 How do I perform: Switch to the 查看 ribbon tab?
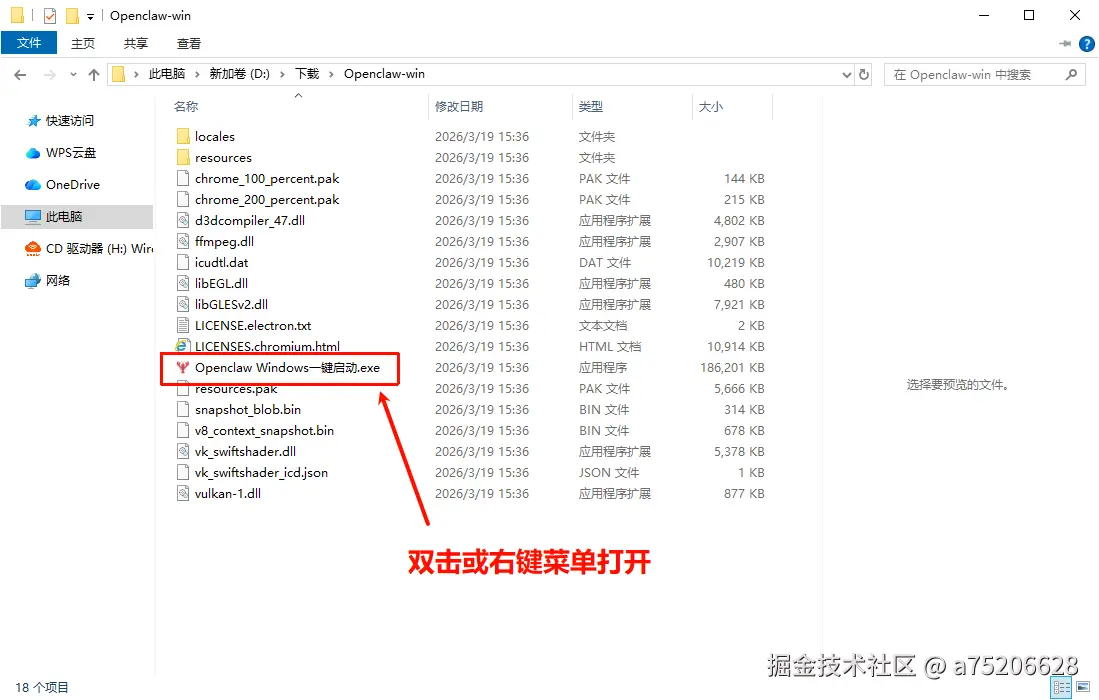click(189, 43)
